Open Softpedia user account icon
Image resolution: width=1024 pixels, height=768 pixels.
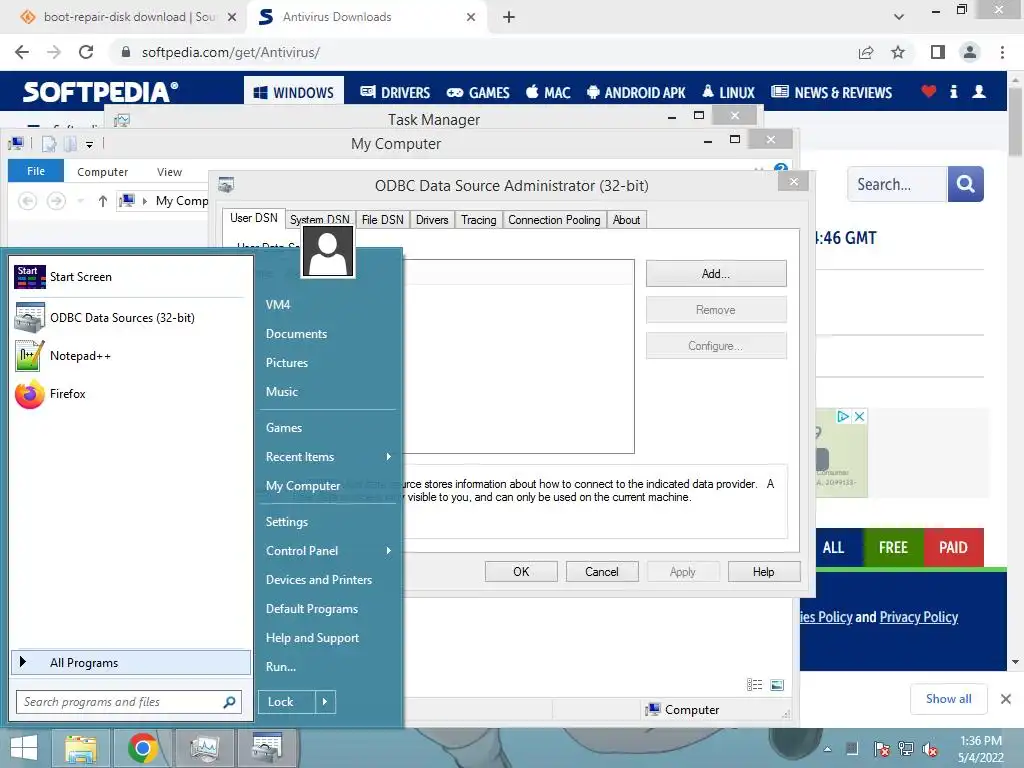pos(978,91)
